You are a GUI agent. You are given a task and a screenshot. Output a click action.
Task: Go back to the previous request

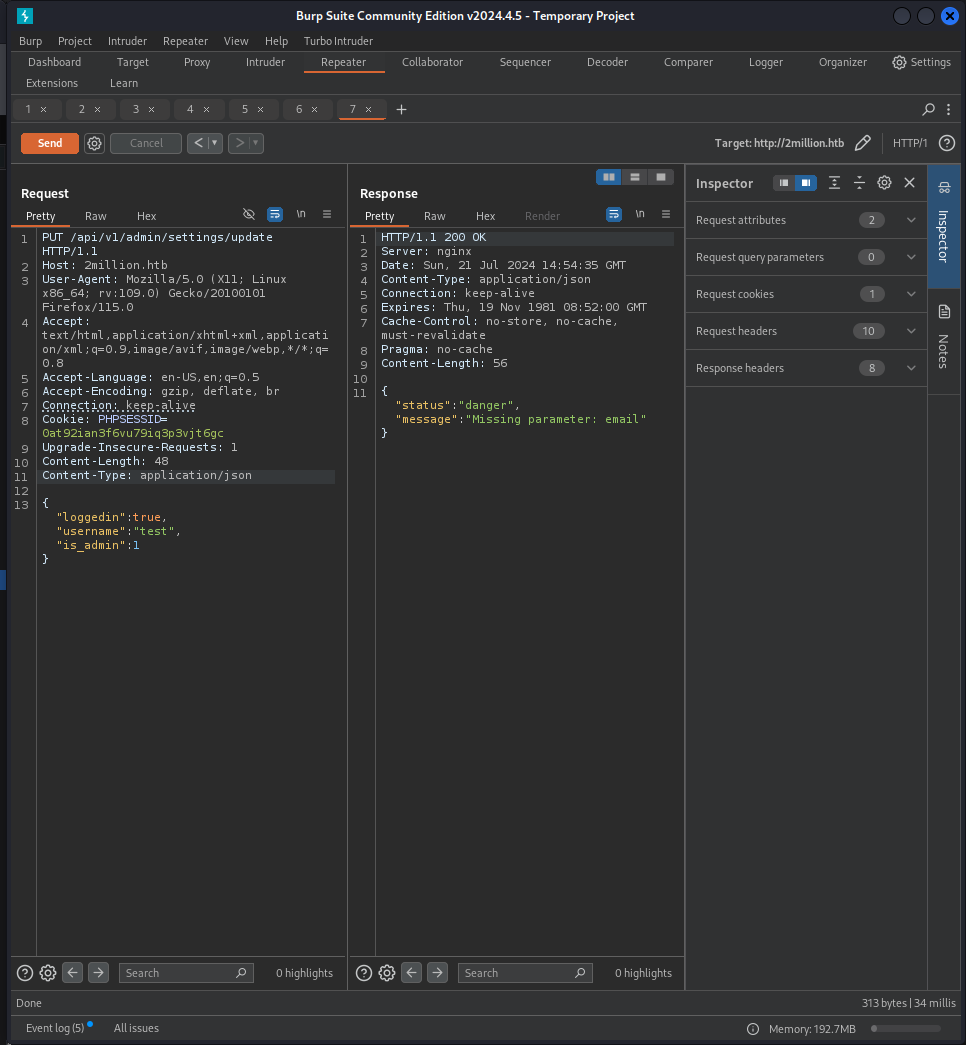198,143
